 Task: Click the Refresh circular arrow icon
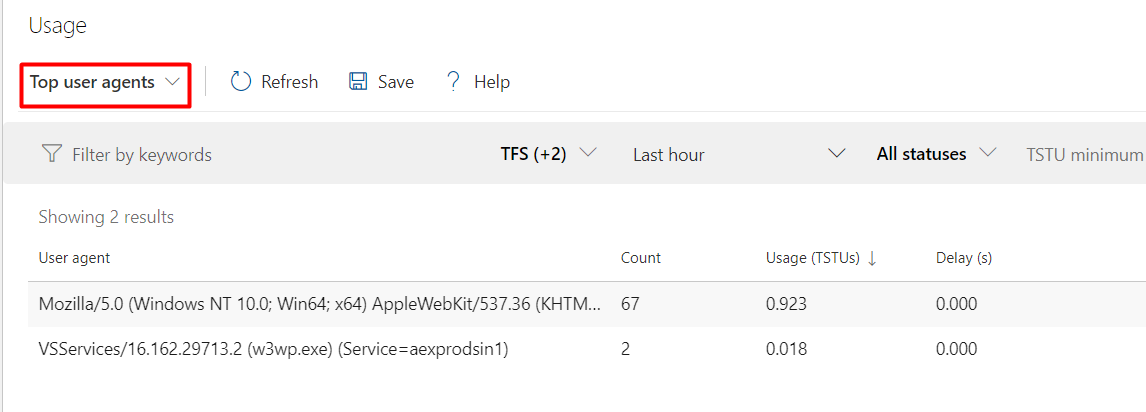(x=240, y=82)
